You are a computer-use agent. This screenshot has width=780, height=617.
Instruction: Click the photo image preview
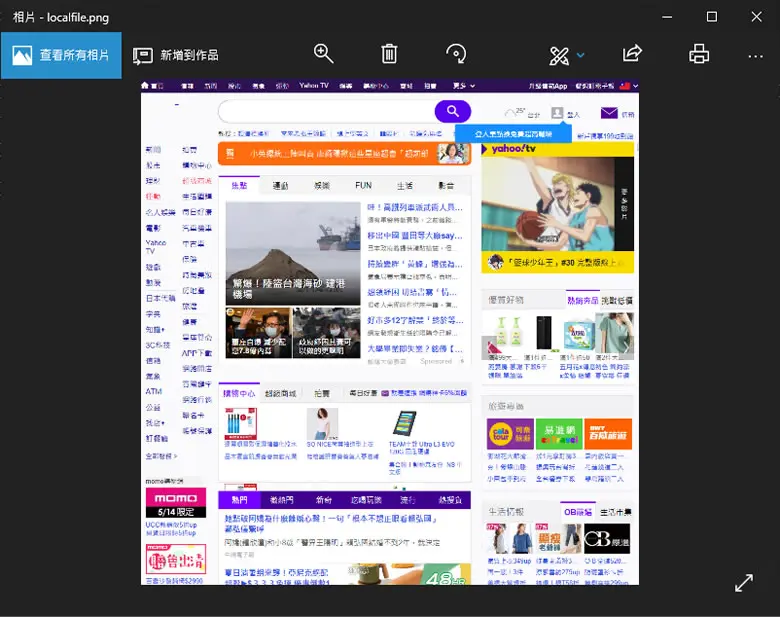click(x=390, y=332)
